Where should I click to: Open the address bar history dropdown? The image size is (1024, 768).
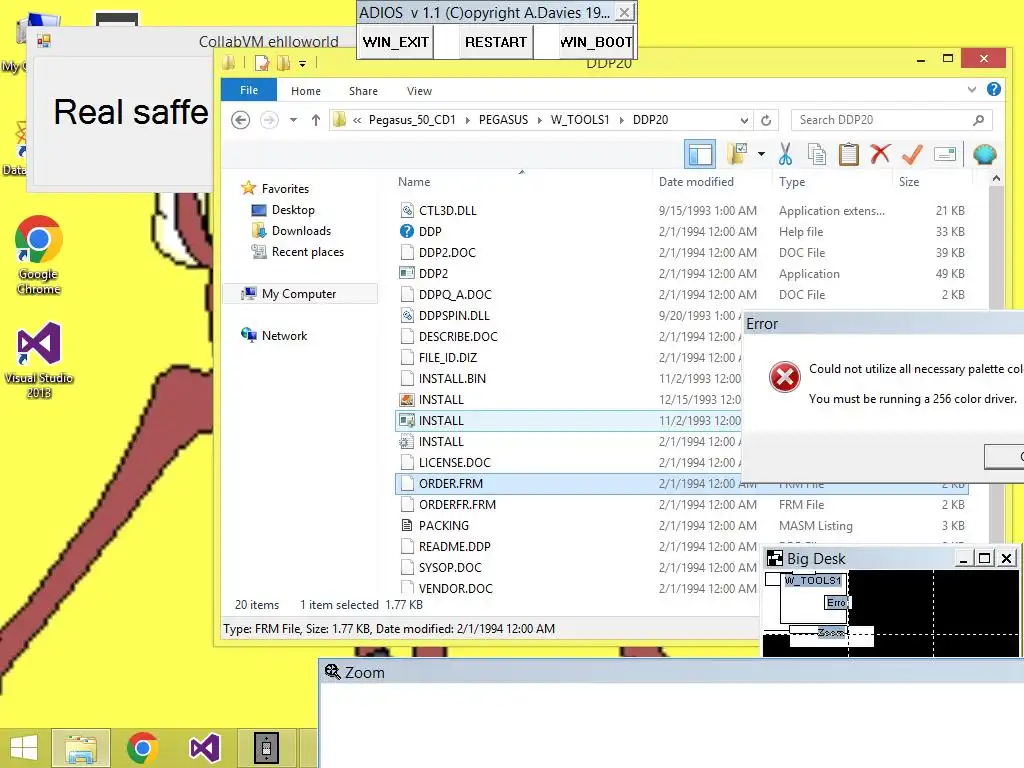[x=744, y=120]
